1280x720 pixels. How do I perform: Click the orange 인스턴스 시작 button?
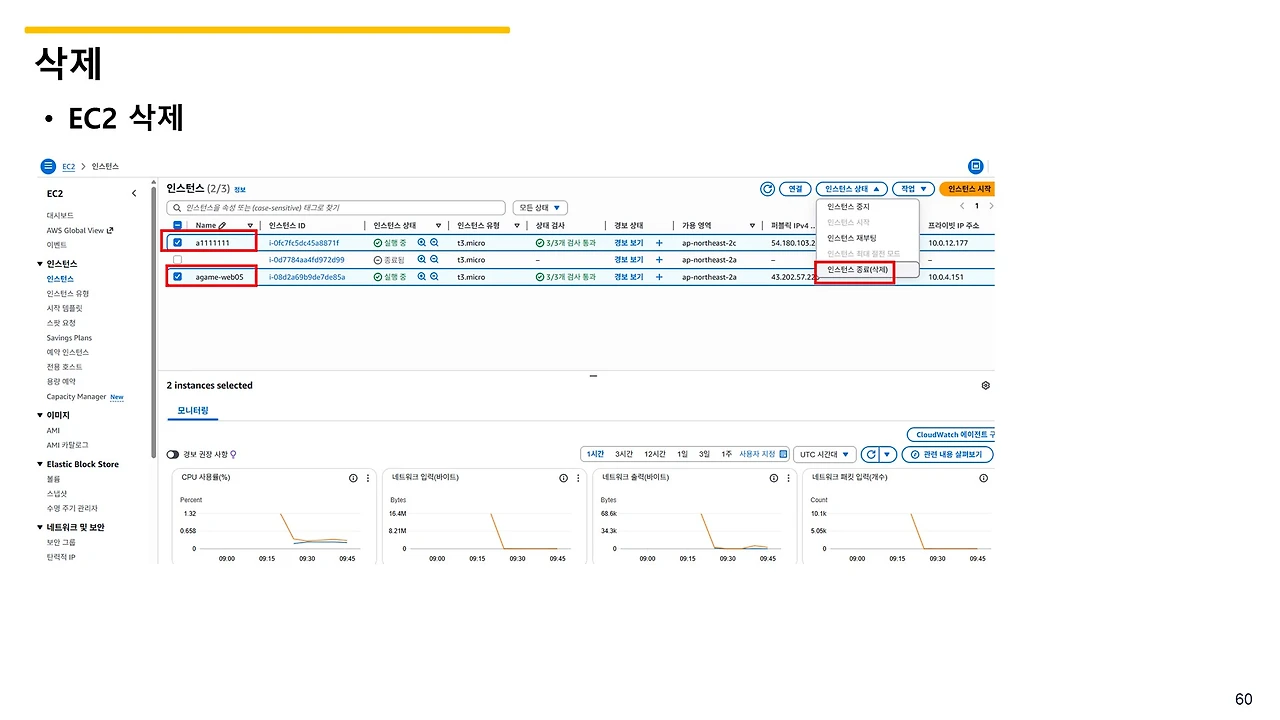[x=967, y=188]
